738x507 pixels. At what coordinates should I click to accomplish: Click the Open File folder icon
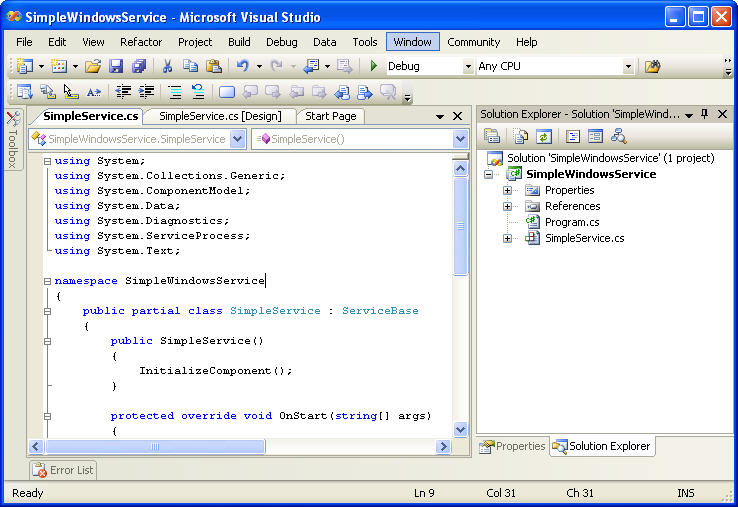pyautogui.click(x=93, y=66)
